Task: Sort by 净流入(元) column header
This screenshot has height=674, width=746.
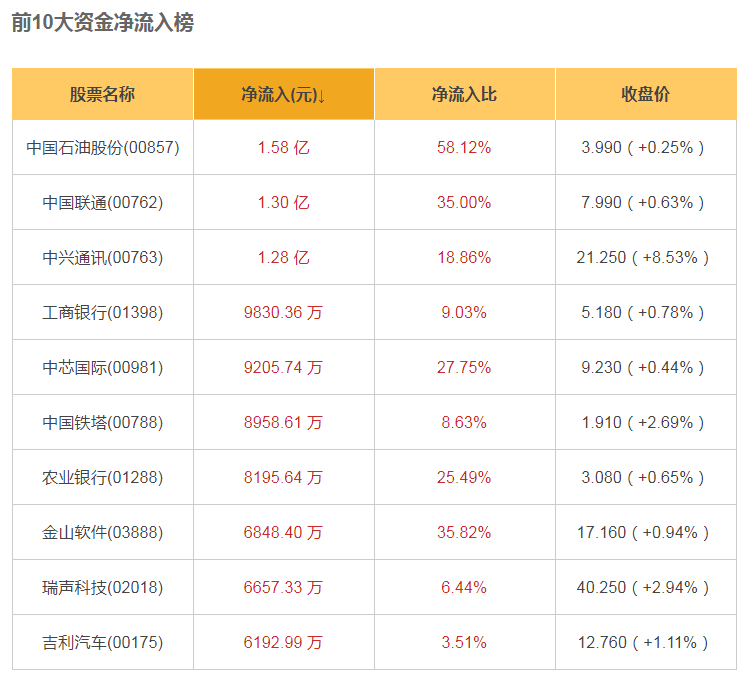Action: click(283, 95)
